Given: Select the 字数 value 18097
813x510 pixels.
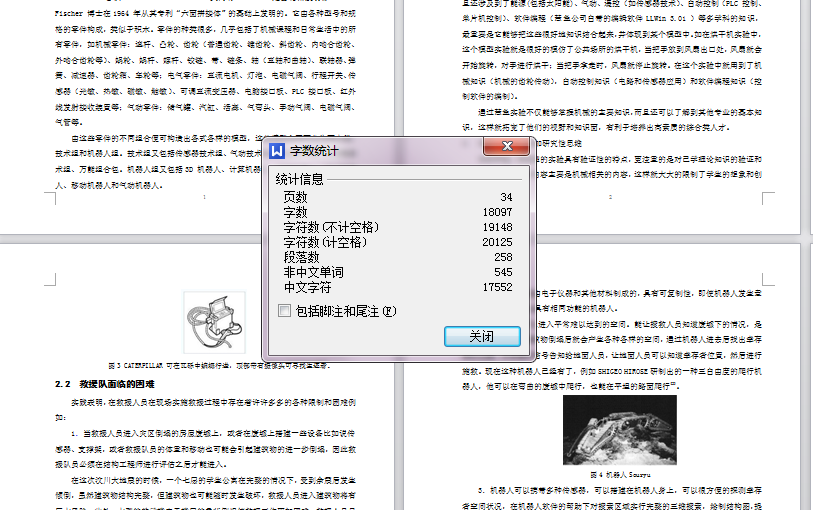Looking at the screenshot, I should (x=497, y=212).
